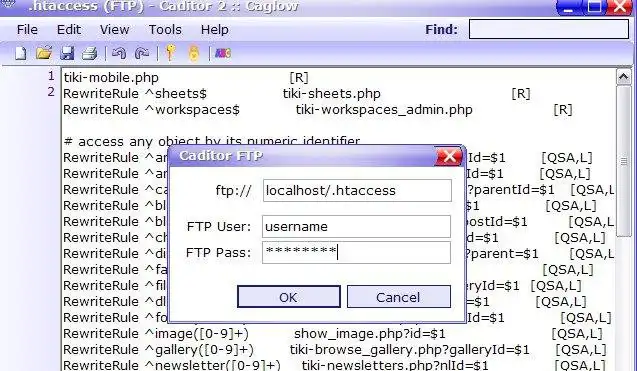Minimize the Caditor main window

[x=569, y=7]
